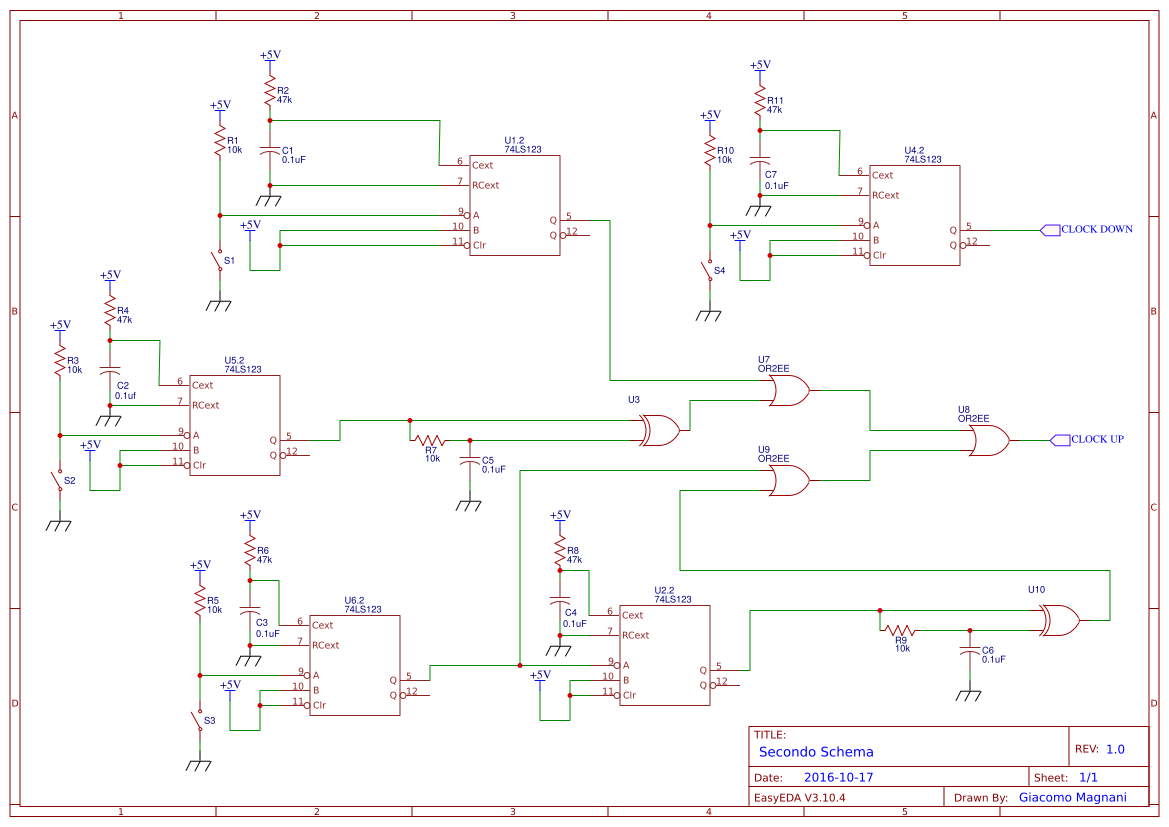Image resolution: width=1169 pixels, height=827 pixels.
Task: Select the +5V power symbol above R1
Action: 219,106
